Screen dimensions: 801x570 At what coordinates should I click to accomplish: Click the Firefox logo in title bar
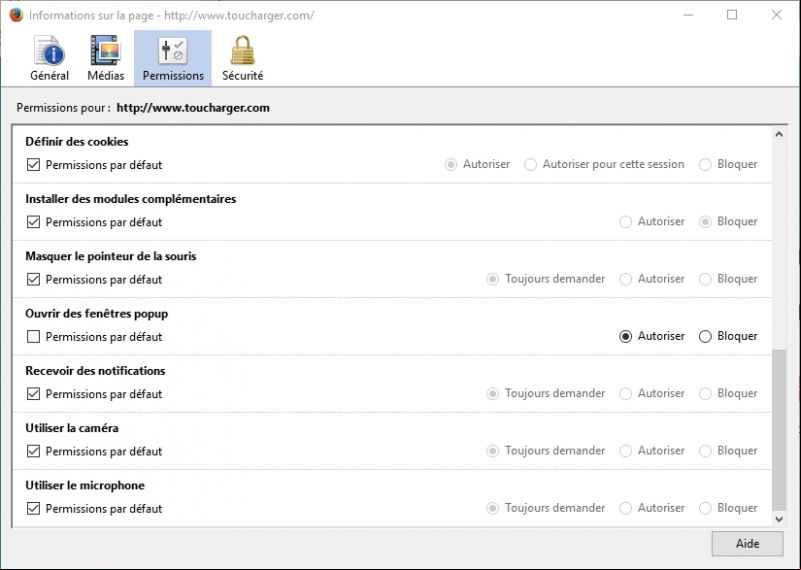(x=16, y=15)
